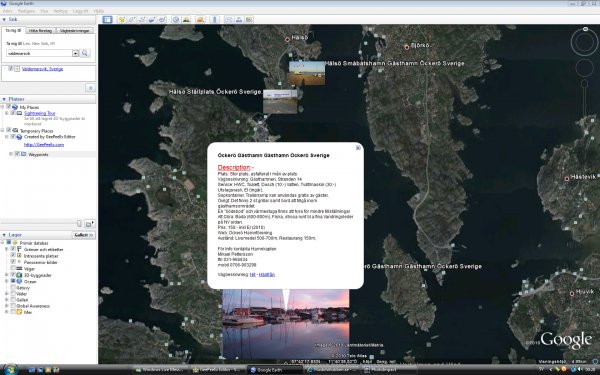Open the Sightseeing Tour link
Screen dimensions: 600x375
pos(40,113)
